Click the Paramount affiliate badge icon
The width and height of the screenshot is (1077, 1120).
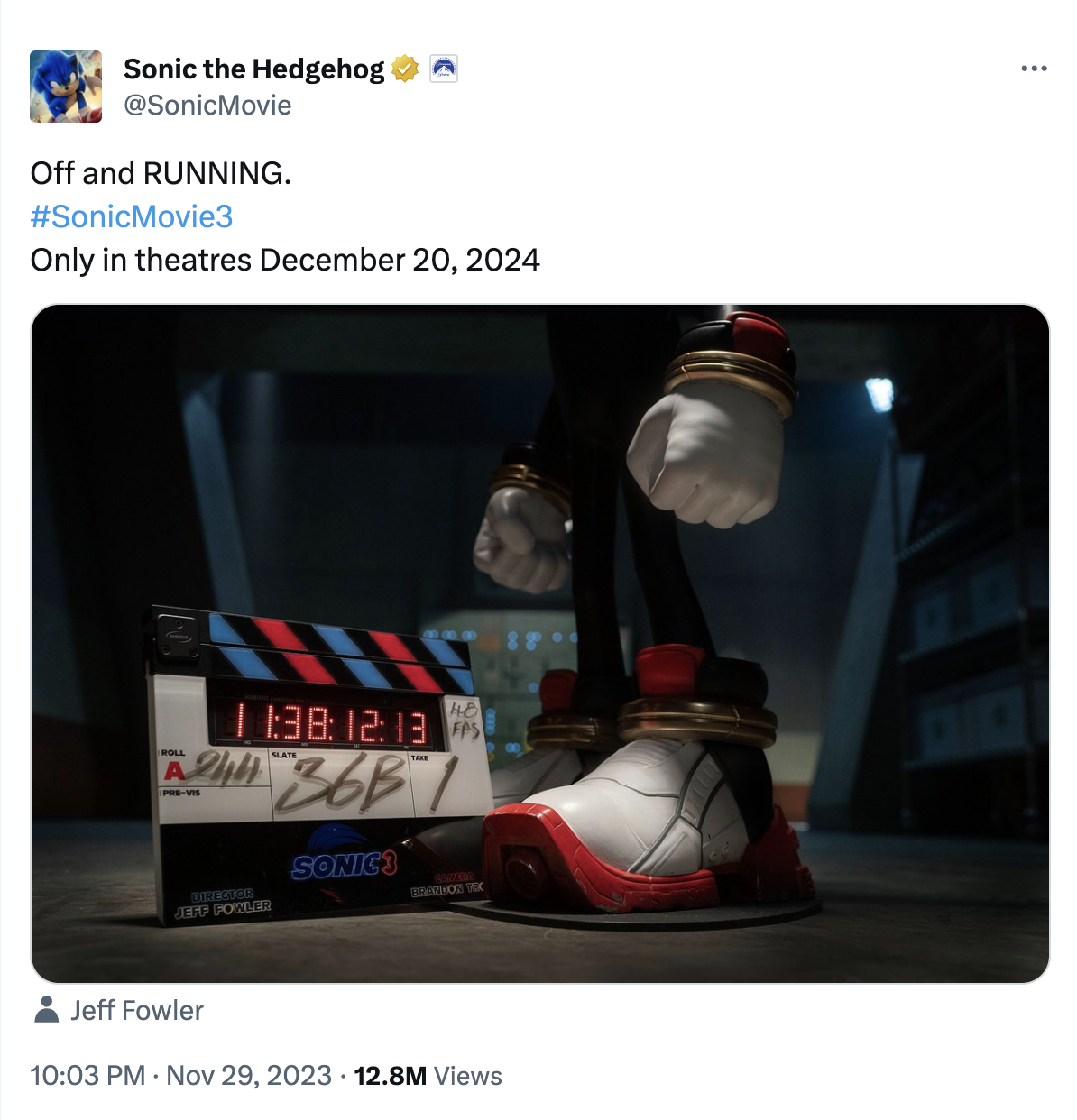pyautogui.click(x=443, y=69)
